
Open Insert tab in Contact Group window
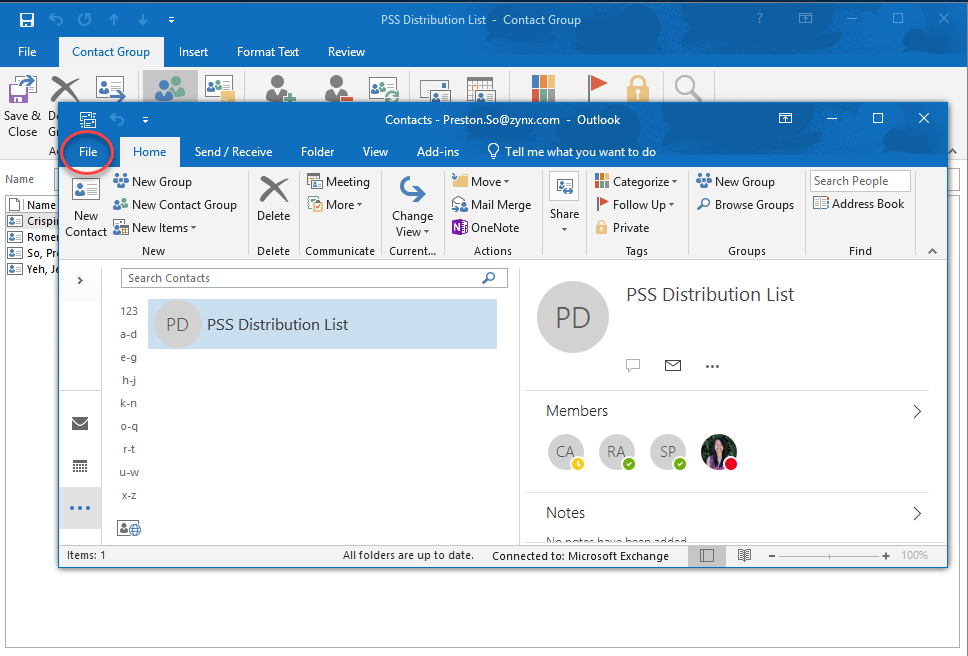pyautogui.click(x=193, y=52)
